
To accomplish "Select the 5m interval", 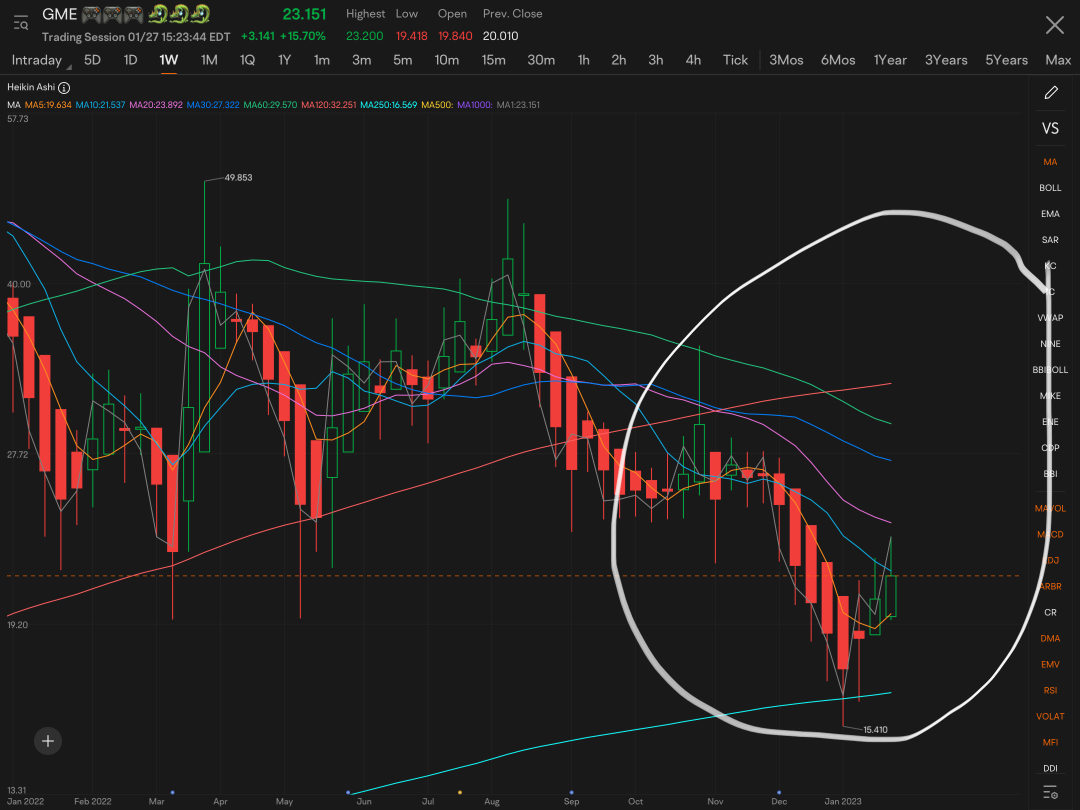I will [x=403, y=60].
